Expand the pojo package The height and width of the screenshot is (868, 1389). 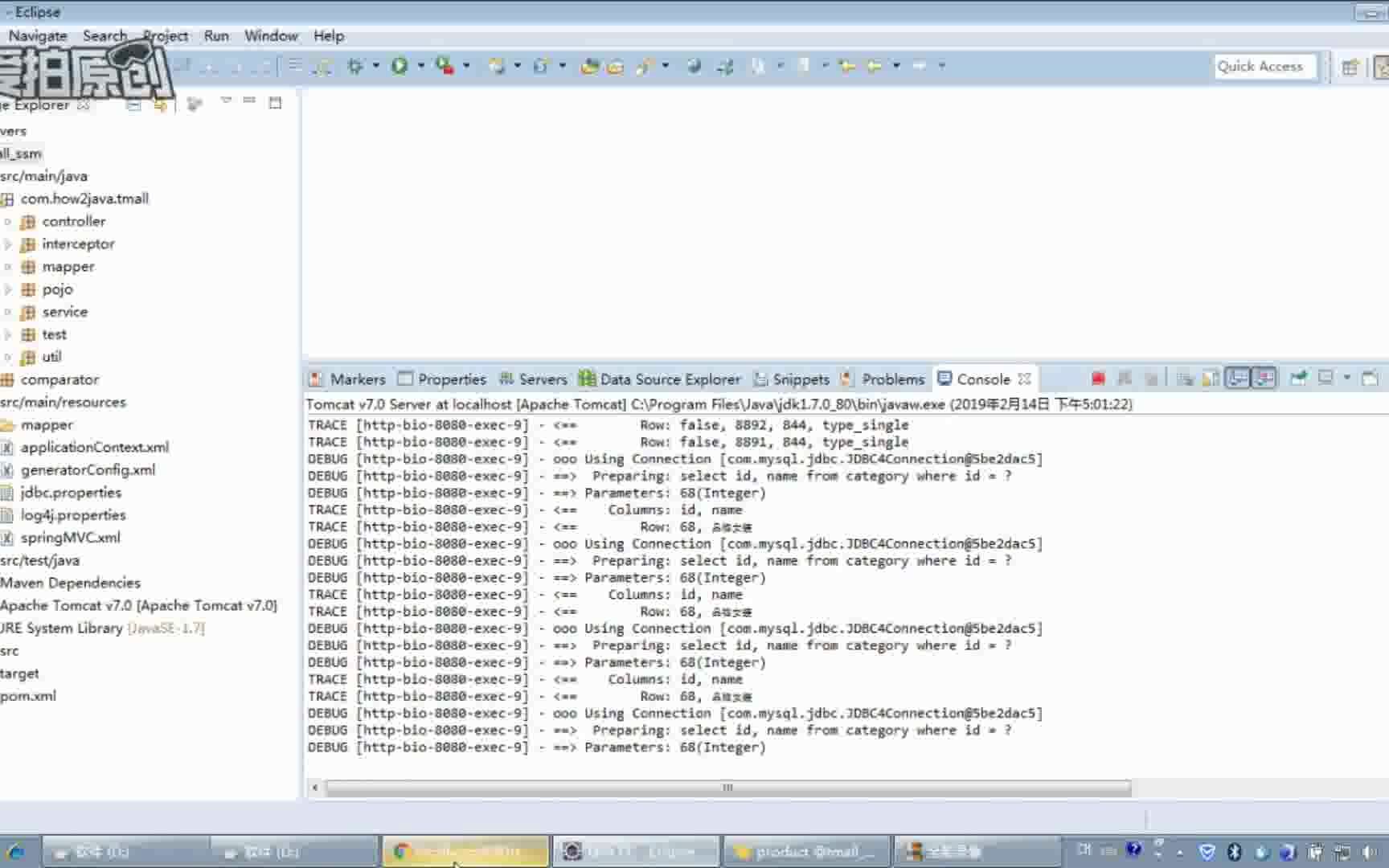pos(8,289)
